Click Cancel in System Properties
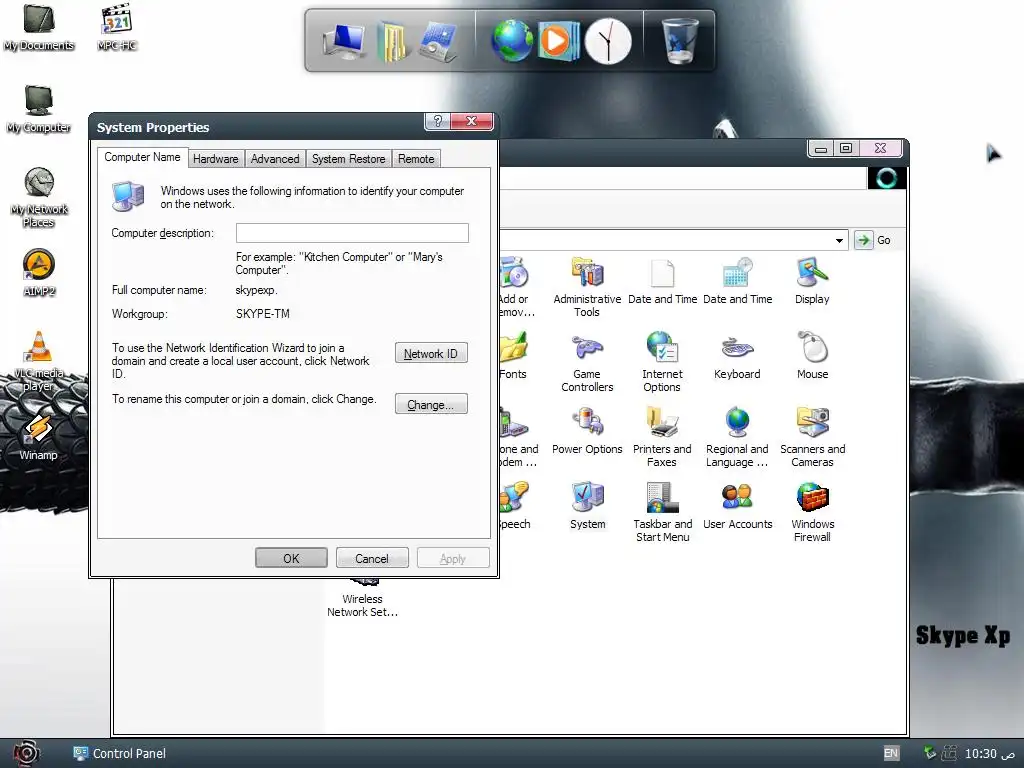This screenshot has width=1024, height=768. click(x=372, y=558)
